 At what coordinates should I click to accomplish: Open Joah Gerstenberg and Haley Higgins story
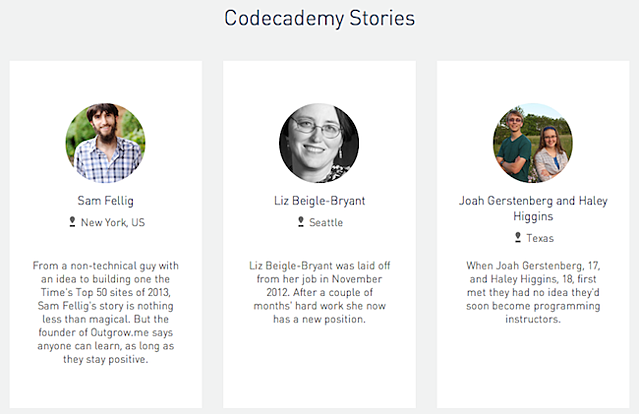(532, 208)
